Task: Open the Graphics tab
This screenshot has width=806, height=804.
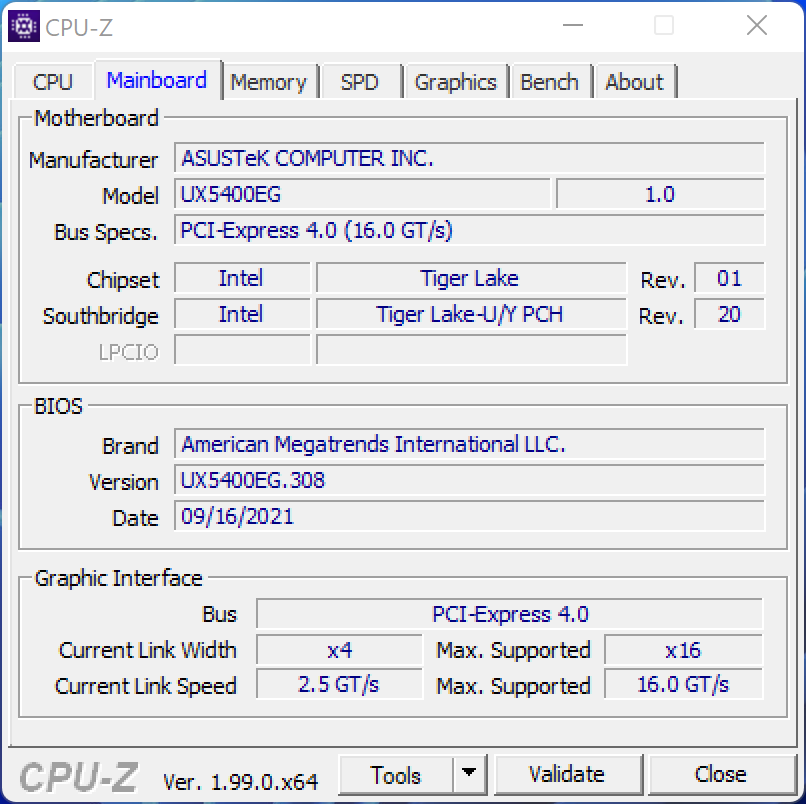Action: pos(456,82)
